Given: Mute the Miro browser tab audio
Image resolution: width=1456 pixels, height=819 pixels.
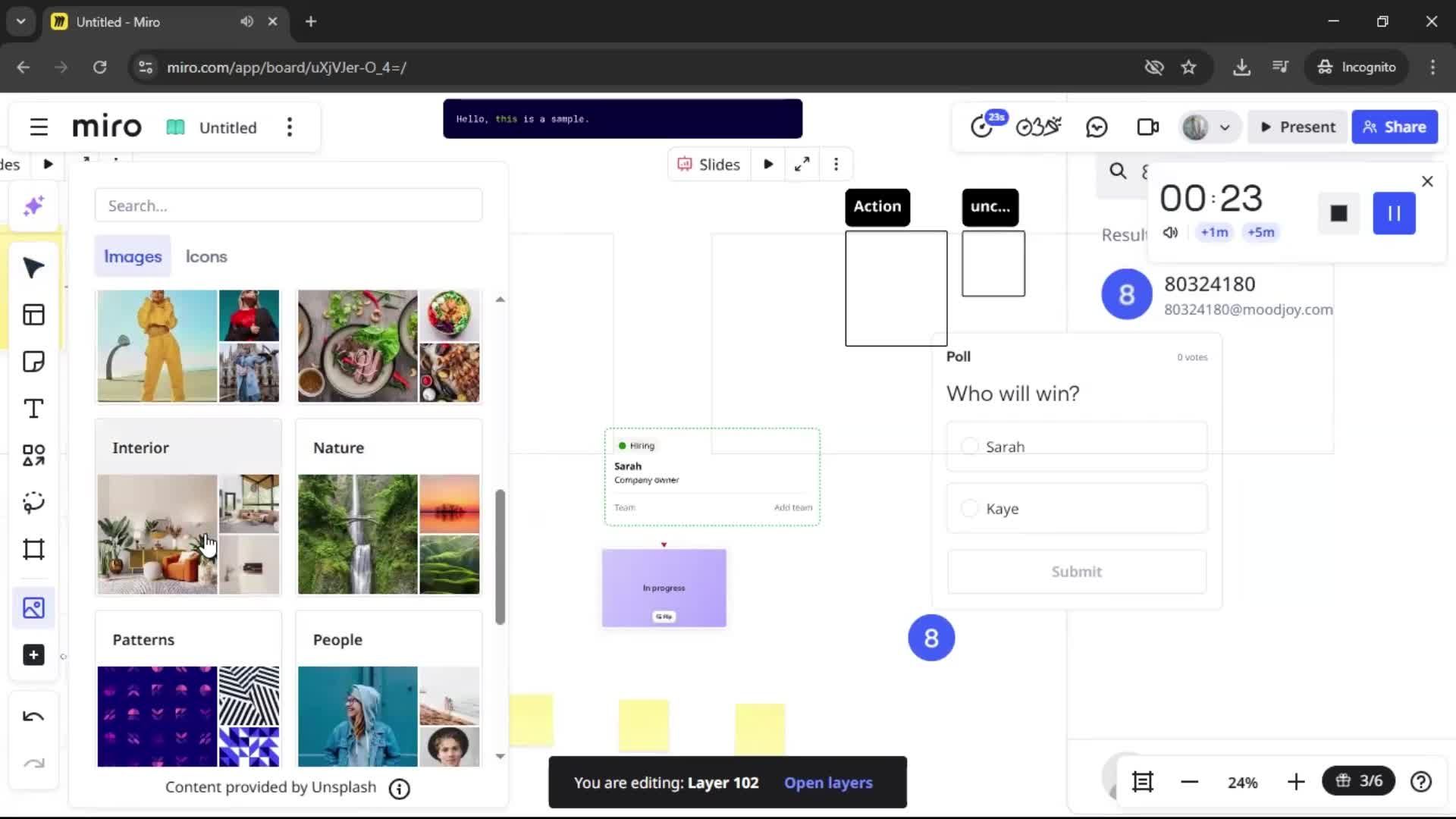Looking at the screenshot, I should 246,21.
